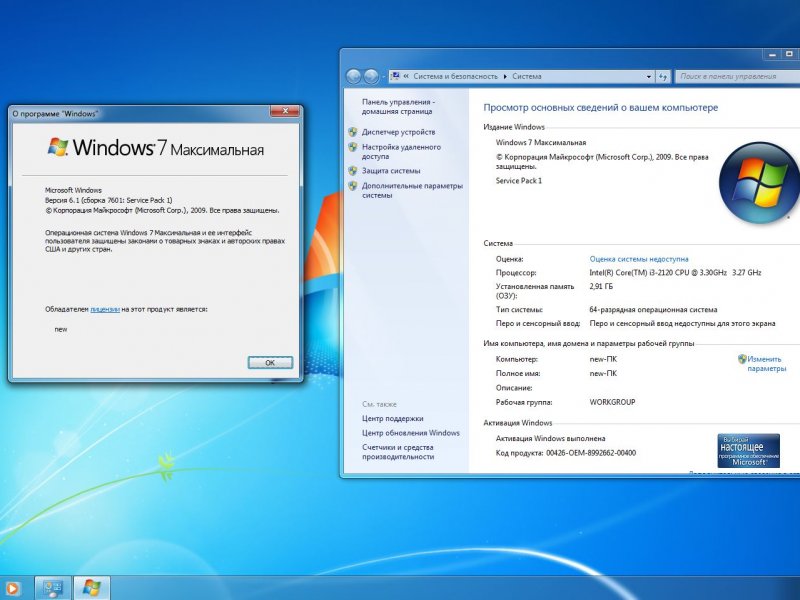Click 'Просмотр основных сведений' heading
800x600 pixels.
pos(601,108)
